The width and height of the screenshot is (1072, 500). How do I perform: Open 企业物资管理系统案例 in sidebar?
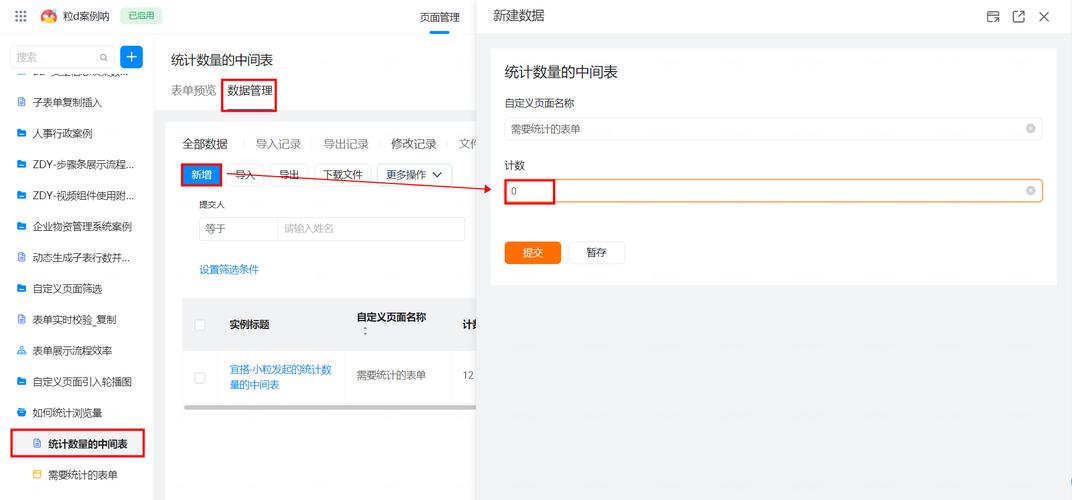[82, 226]
